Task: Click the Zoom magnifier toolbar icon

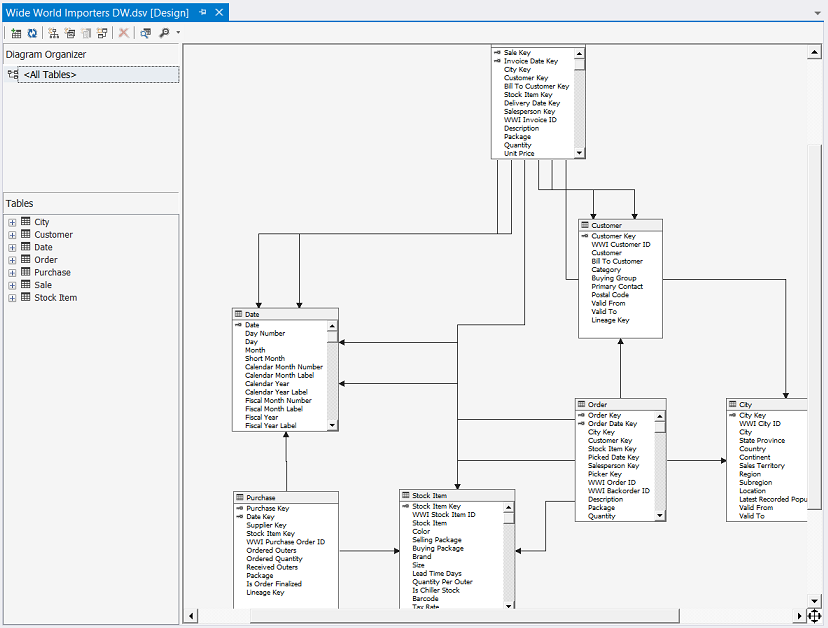Action: (x=164, y=33)
